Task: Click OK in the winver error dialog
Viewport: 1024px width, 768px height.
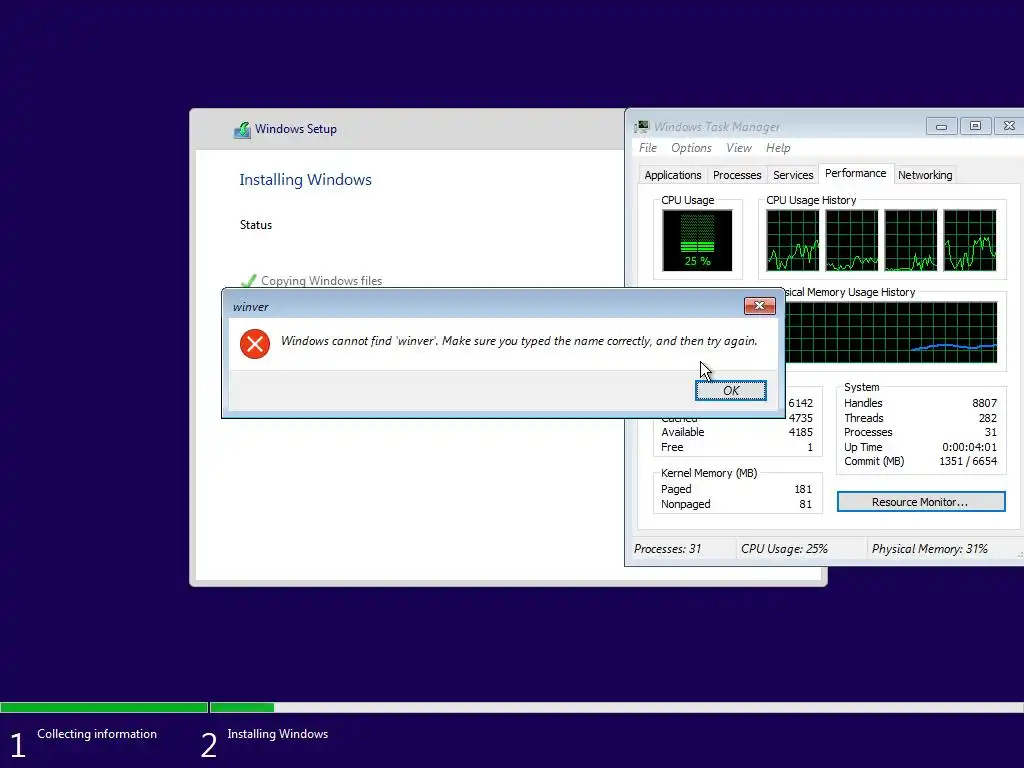Action: pyautogui.click(x=730, y=391)
